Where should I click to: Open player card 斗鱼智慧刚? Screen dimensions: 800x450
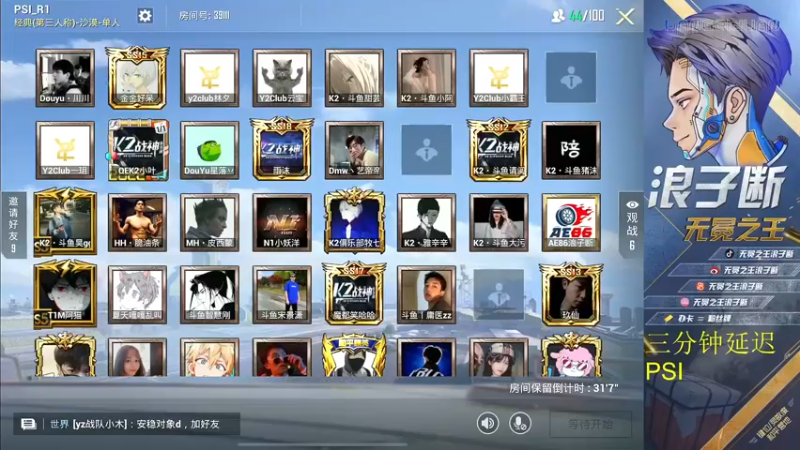(x=210, y=295)
